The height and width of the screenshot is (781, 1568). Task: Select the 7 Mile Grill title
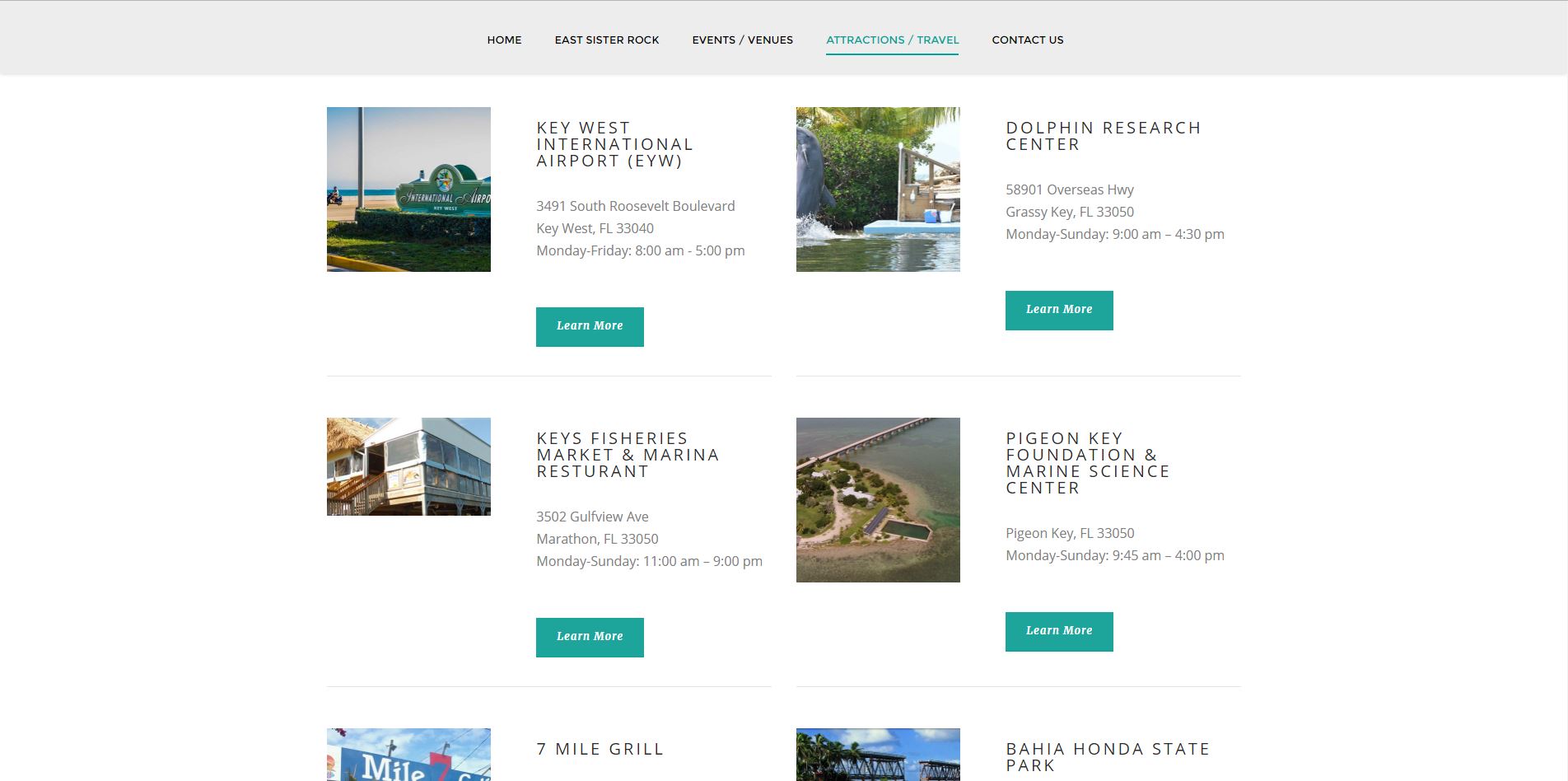click(600, 749)
